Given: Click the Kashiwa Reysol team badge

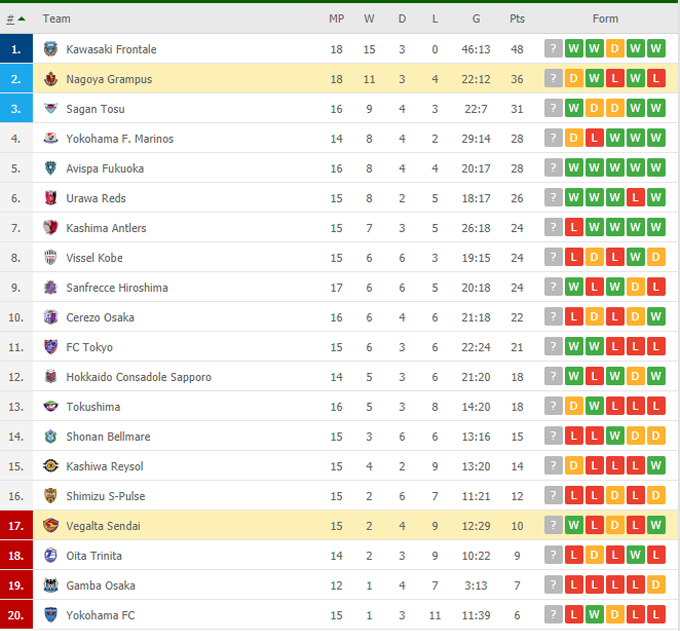Looking at the screenshot, I should click(x=51, y=466).
